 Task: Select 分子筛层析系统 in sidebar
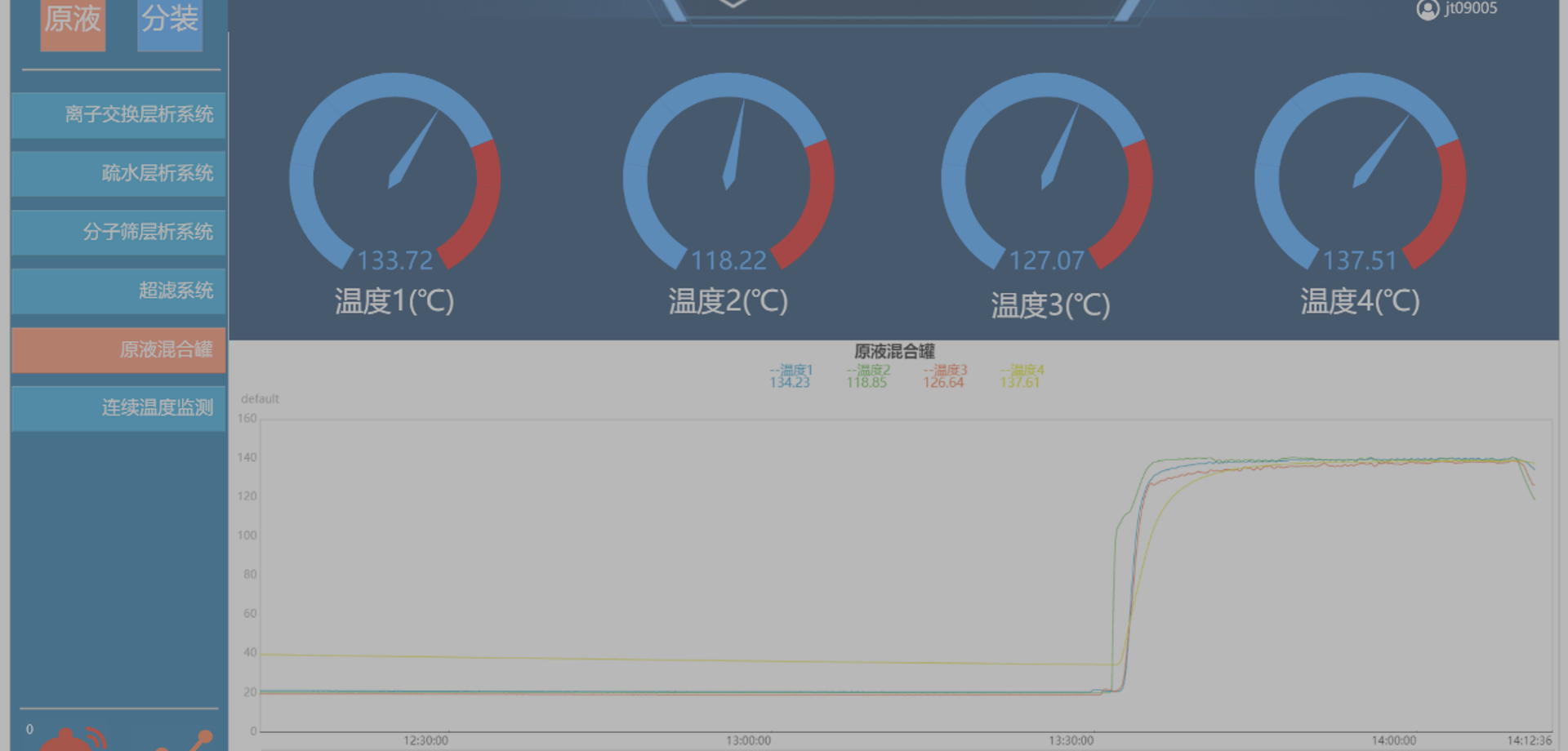click(x=118, y=233)
